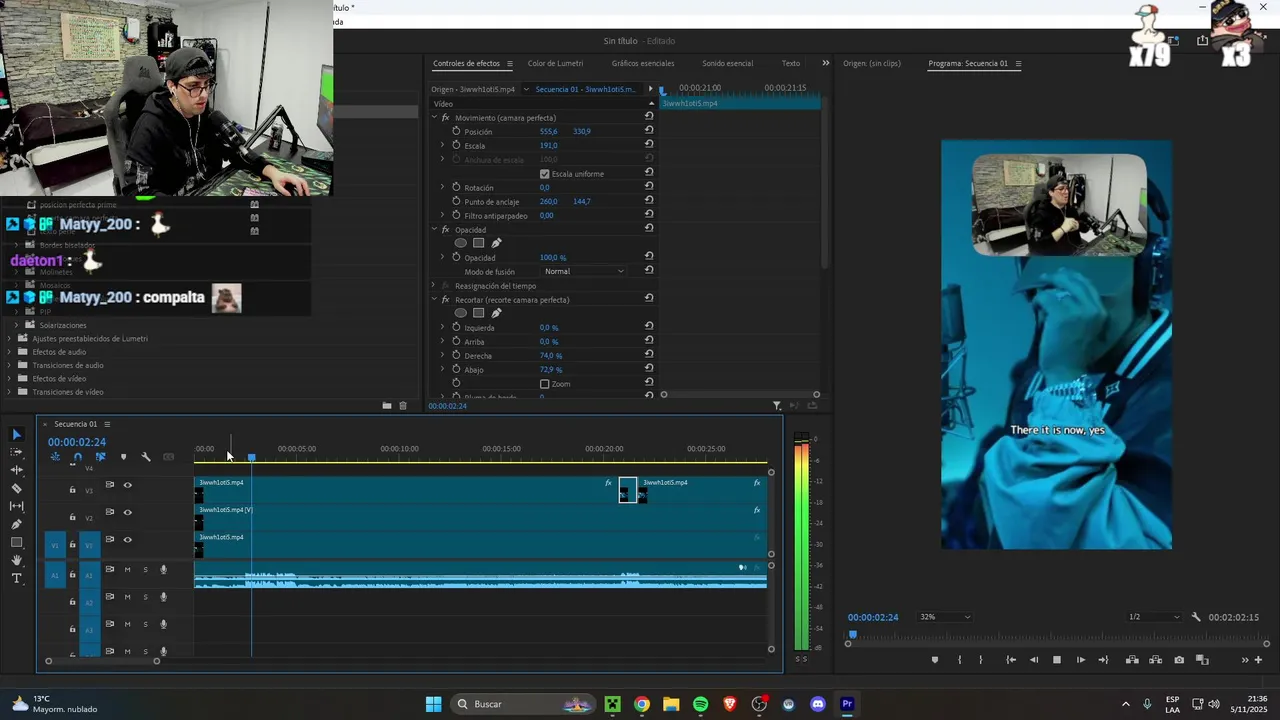Select the Selection tool arrow
This screenshot has width=1280, height=720.
(16, 434)
